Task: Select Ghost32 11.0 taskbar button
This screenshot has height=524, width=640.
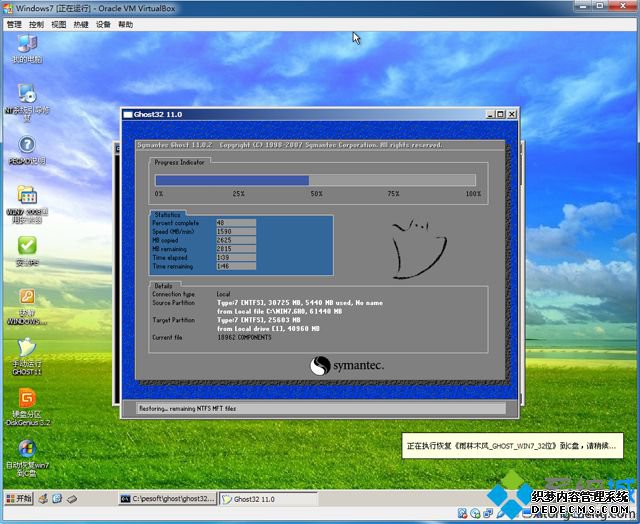Action: coord(268,499)
